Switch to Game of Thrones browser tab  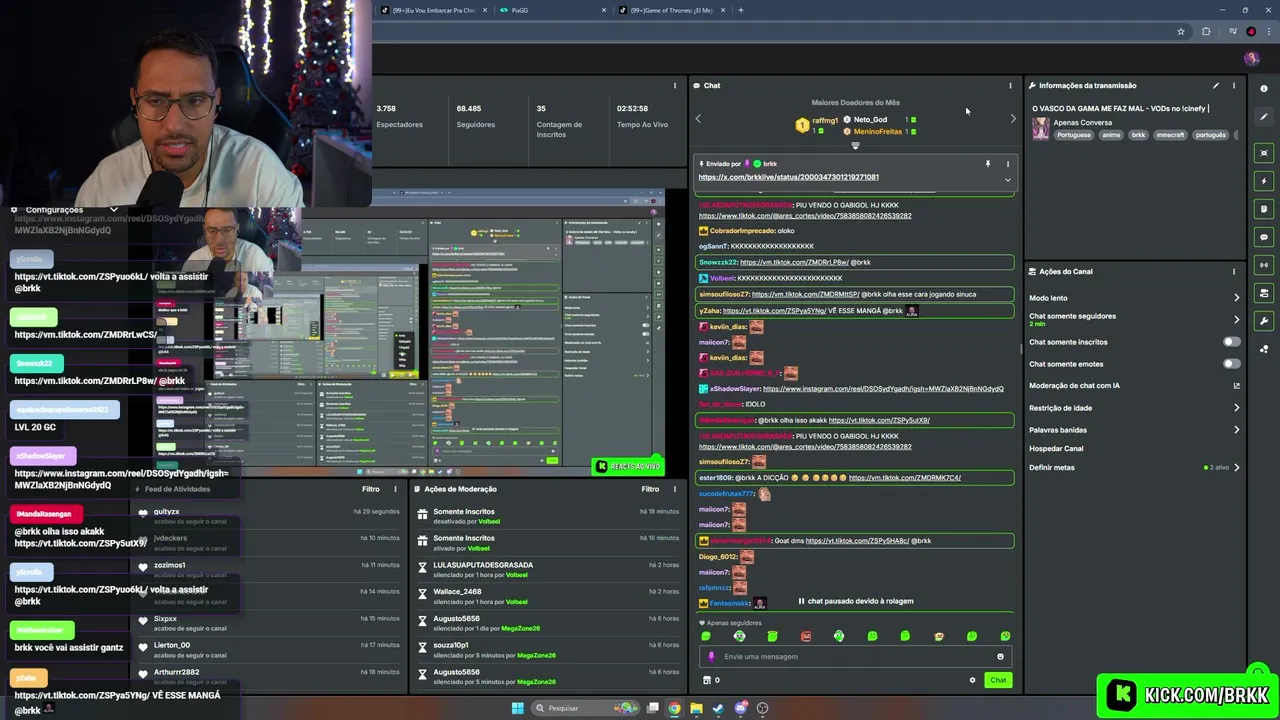(673, 10)
